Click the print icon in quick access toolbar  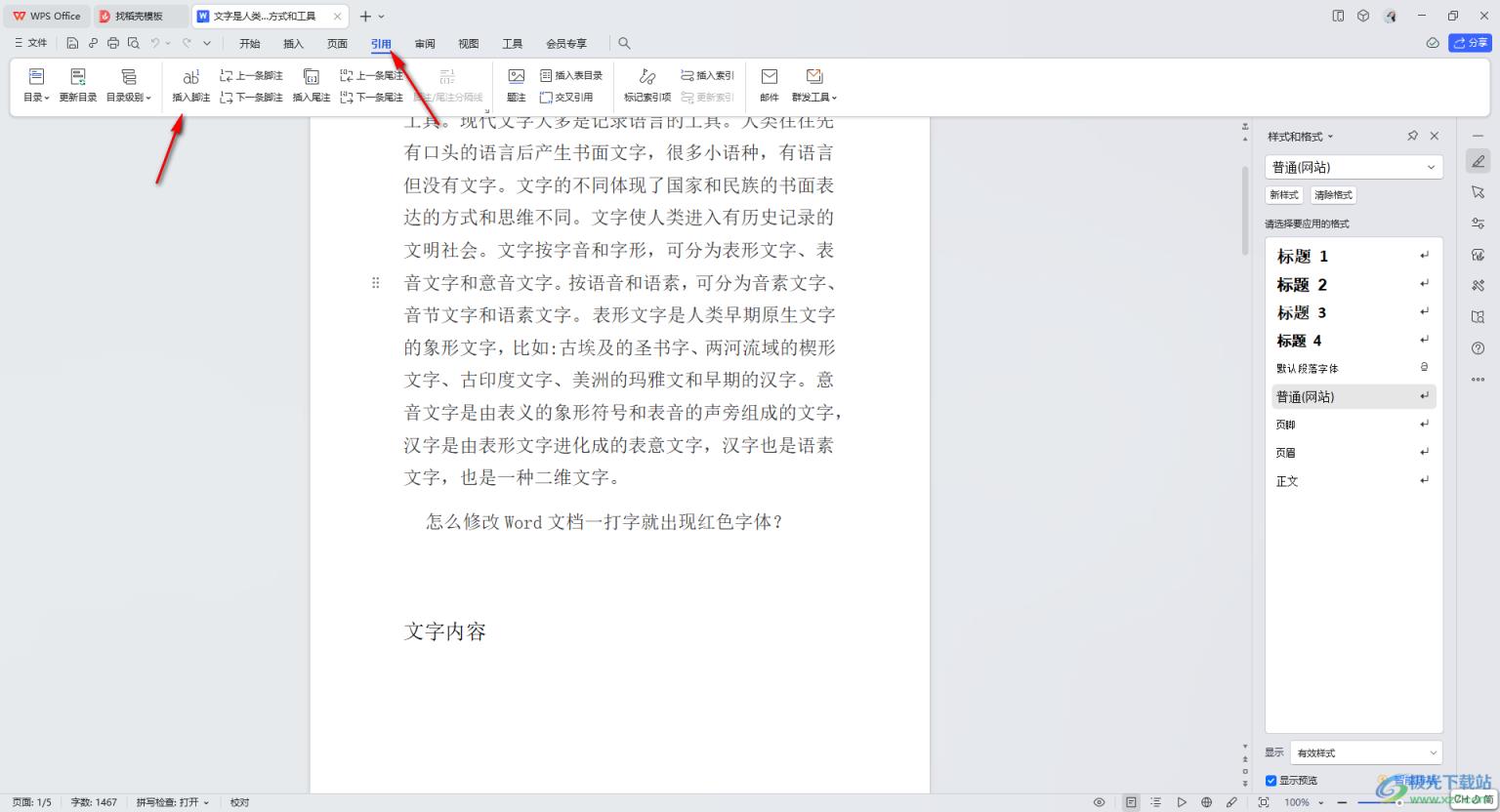[x=113, y=43]
